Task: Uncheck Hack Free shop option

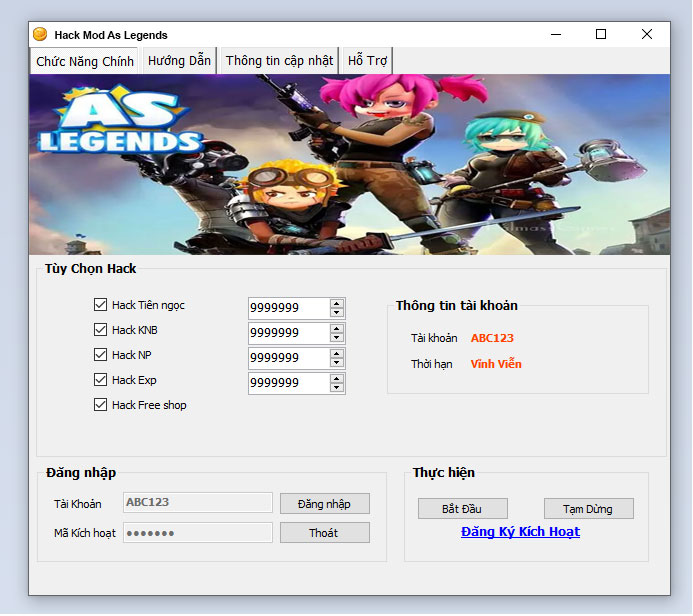Action: click(100, 405)
